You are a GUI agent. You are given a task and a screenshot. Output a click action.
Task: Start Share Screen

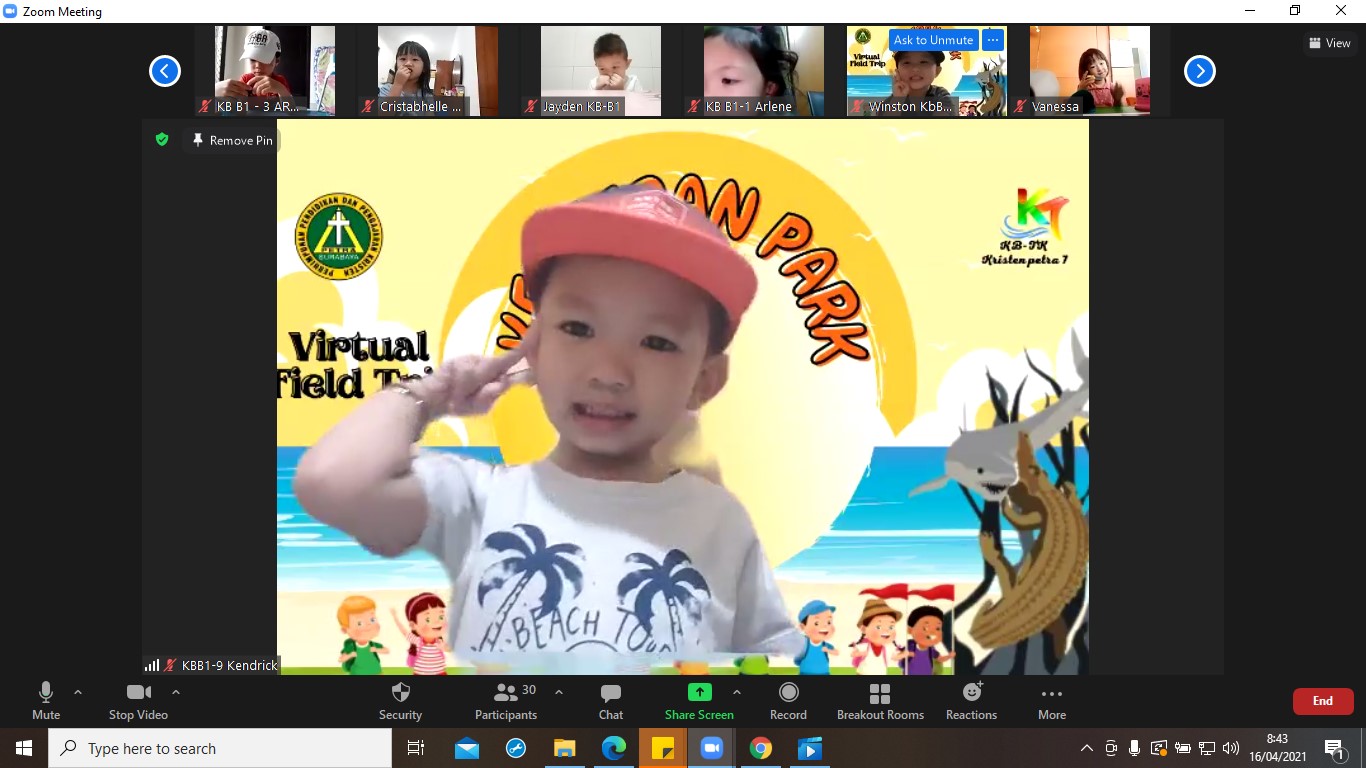tap(699, 700)
